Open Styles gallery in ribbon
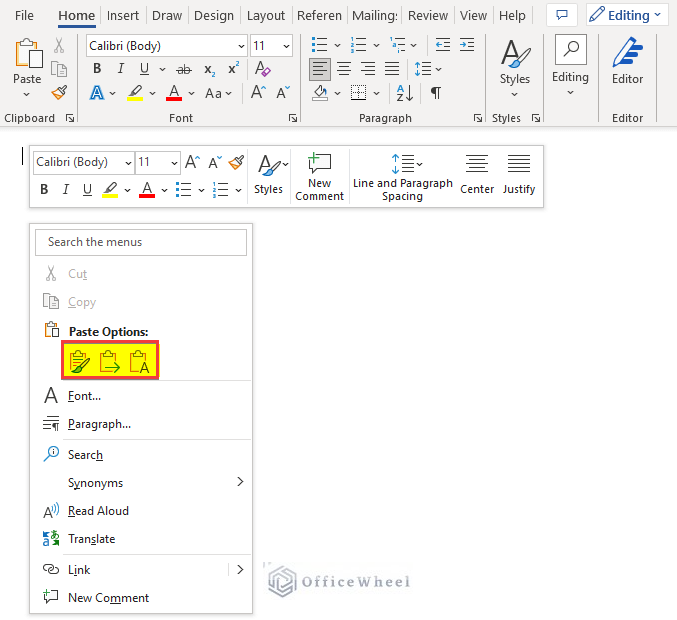This screenshot has height=620, width=677. 515,69
